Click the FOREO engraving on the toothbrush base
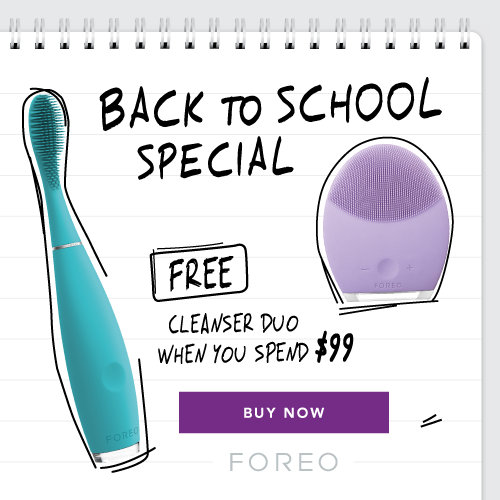Screen dimensions: 500x500 click(x=122, y=435)
